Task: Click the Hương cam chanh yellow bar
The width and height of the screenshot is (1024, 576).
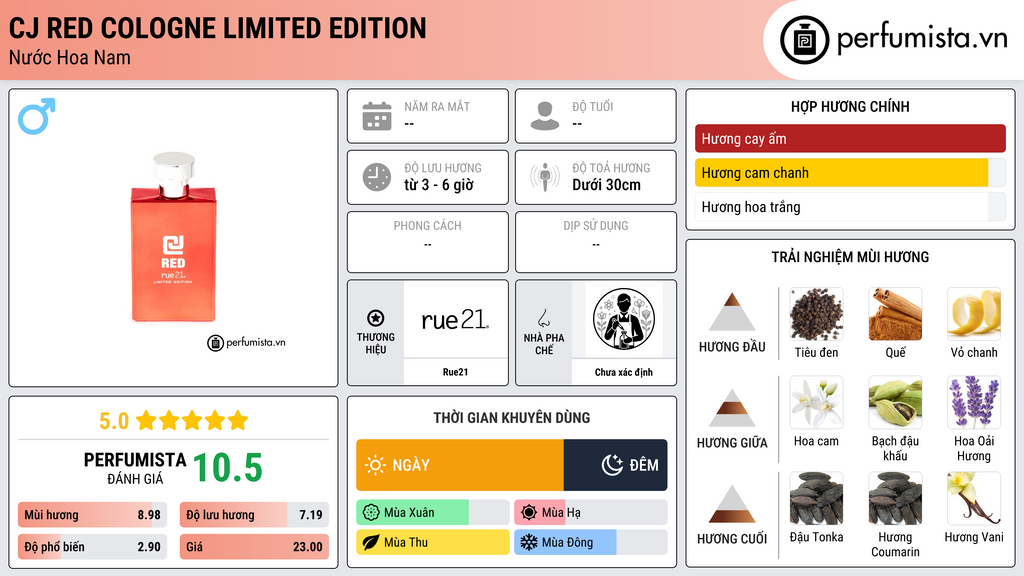Action: tap(850, 173)
